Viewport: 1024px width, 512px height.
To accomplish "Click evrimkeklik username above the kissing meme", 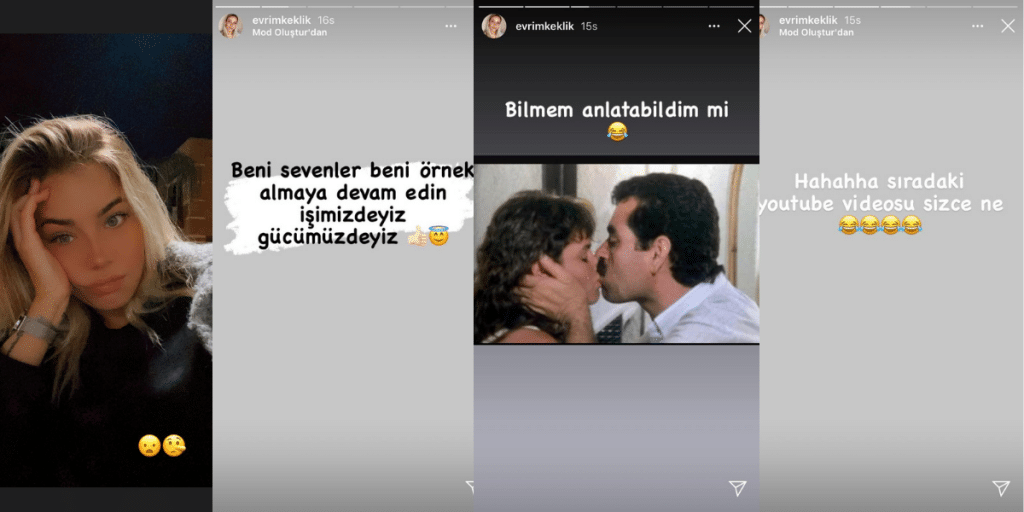I will [545, 26].
